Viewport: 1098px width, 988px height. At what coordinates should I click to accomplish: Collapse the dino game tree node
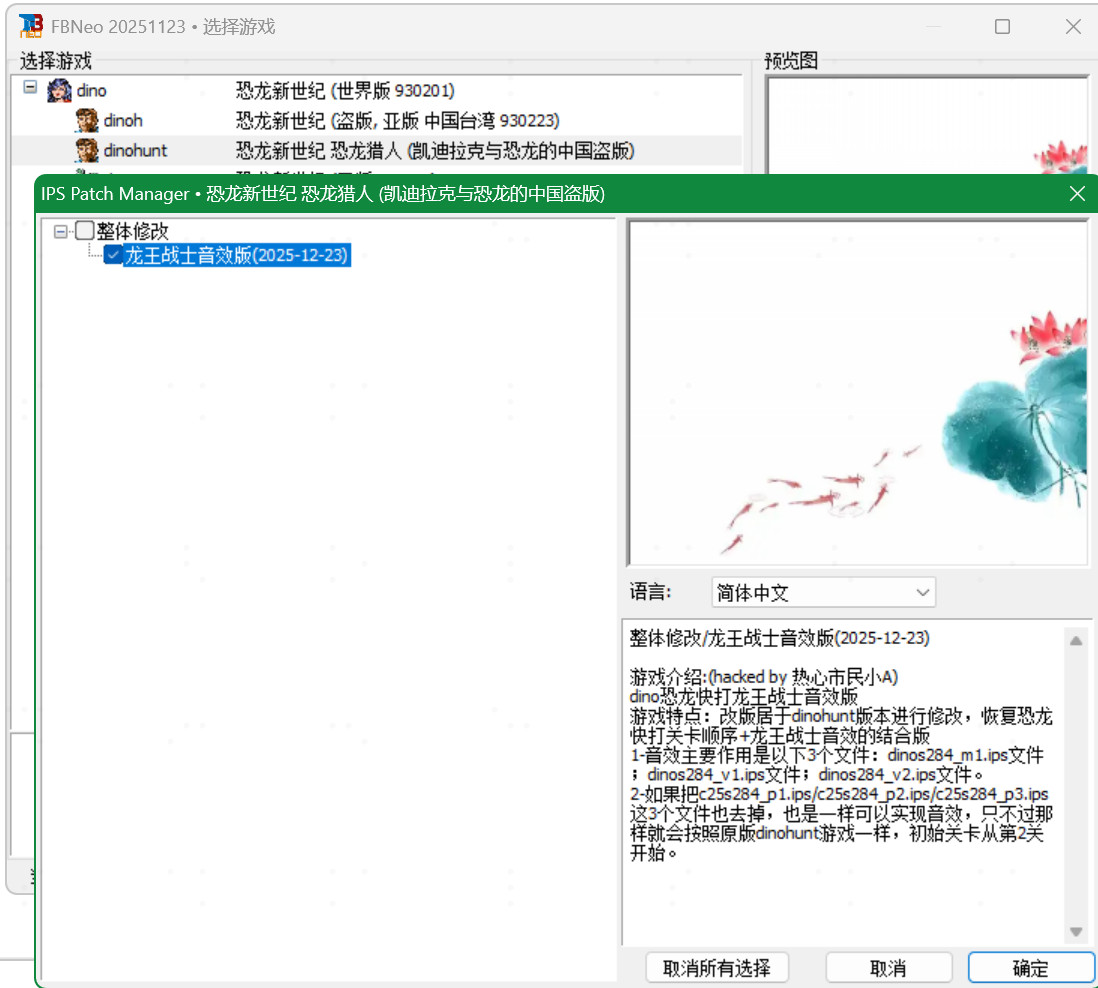(x=30, y=88)
